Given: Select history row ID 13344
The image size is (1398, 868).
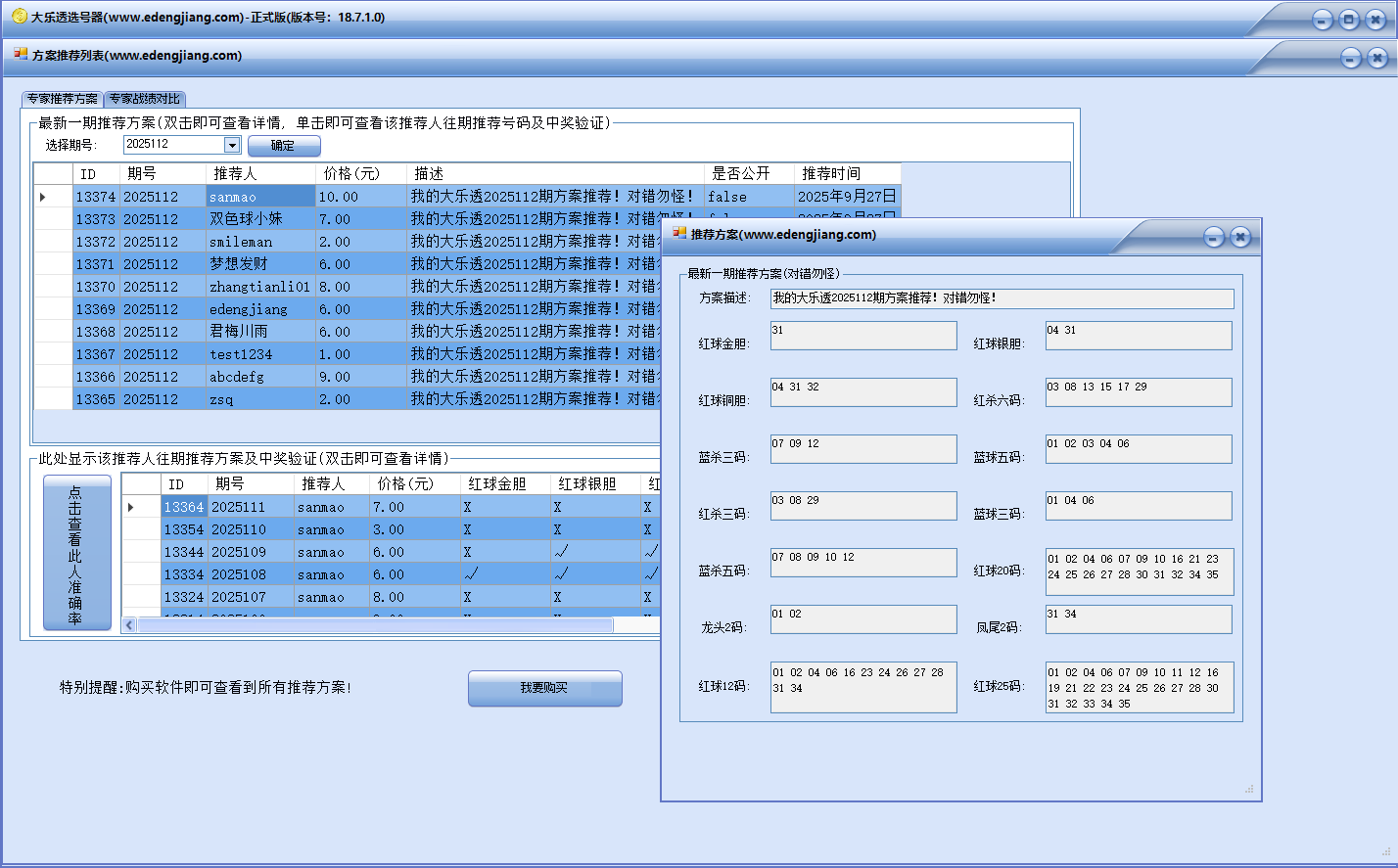Looking at the screenshot, I should 184,552.
